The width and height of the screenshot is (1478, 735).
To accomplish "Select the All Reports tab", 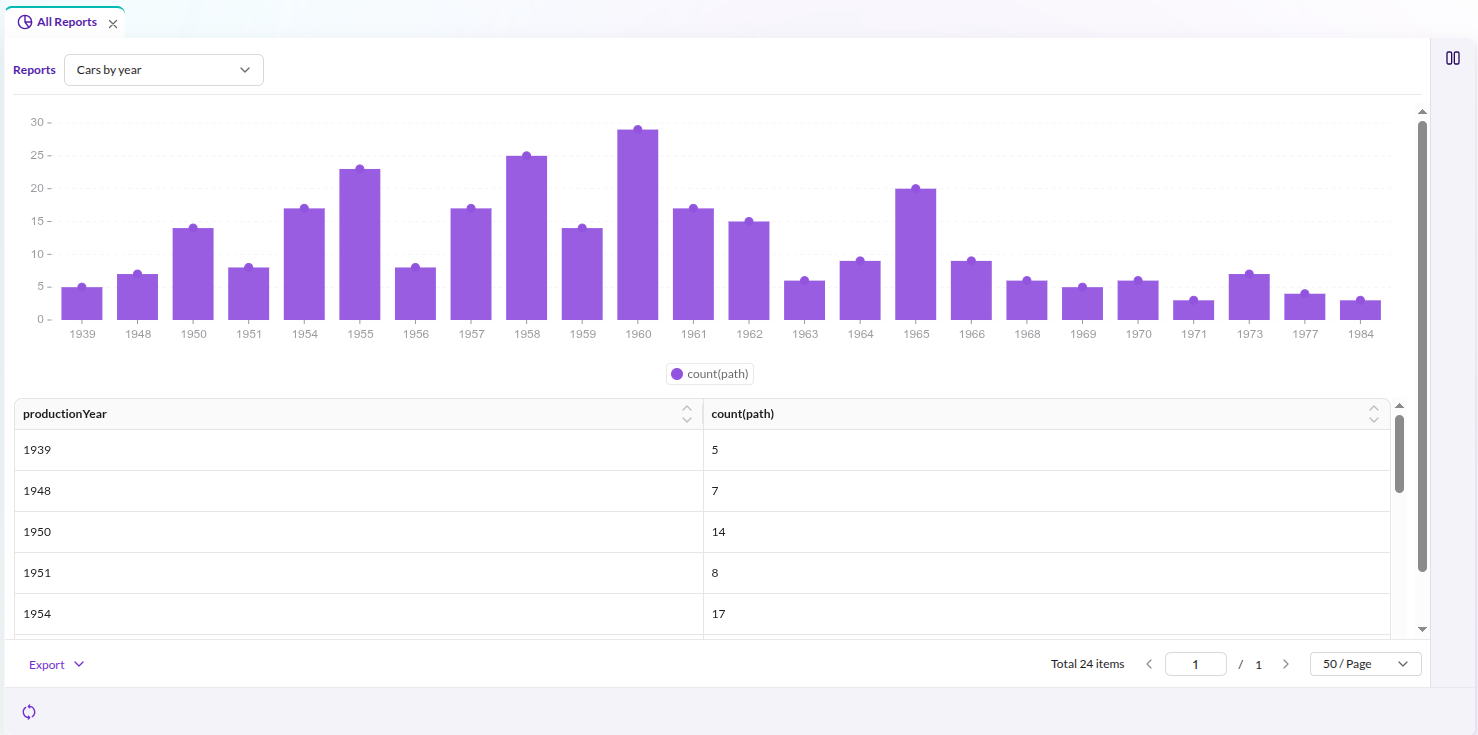I will pyautogui.click(x=66, y=22).
